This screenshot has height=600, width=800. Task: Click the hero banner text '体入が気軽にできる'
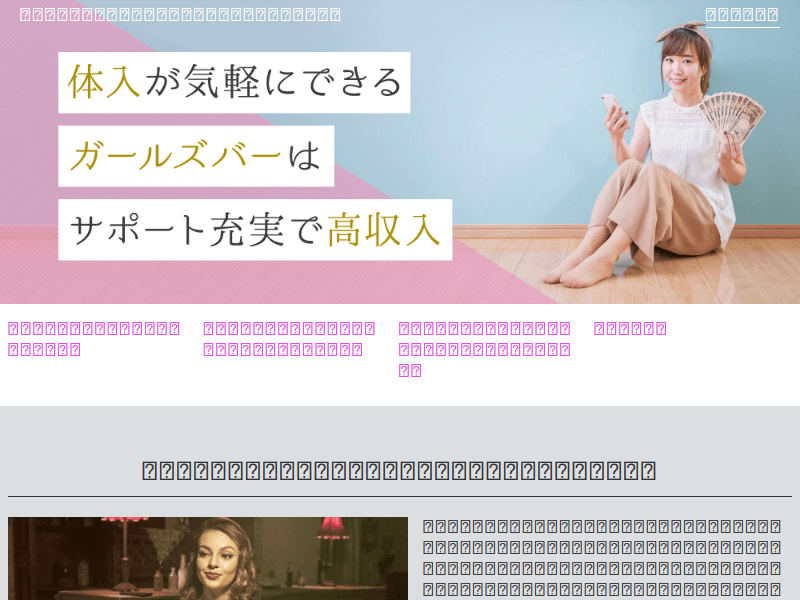[x=234, y=83]
